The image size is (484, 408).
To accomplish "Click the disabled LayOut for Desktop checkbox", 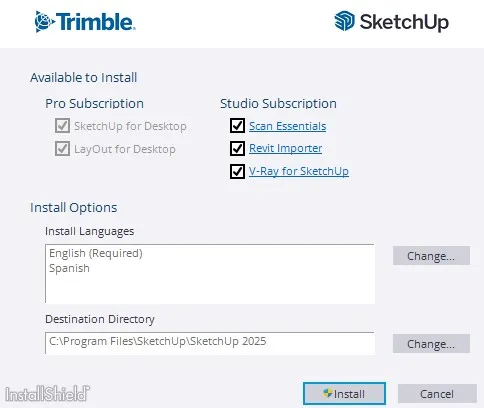I will tap(62, 149).
